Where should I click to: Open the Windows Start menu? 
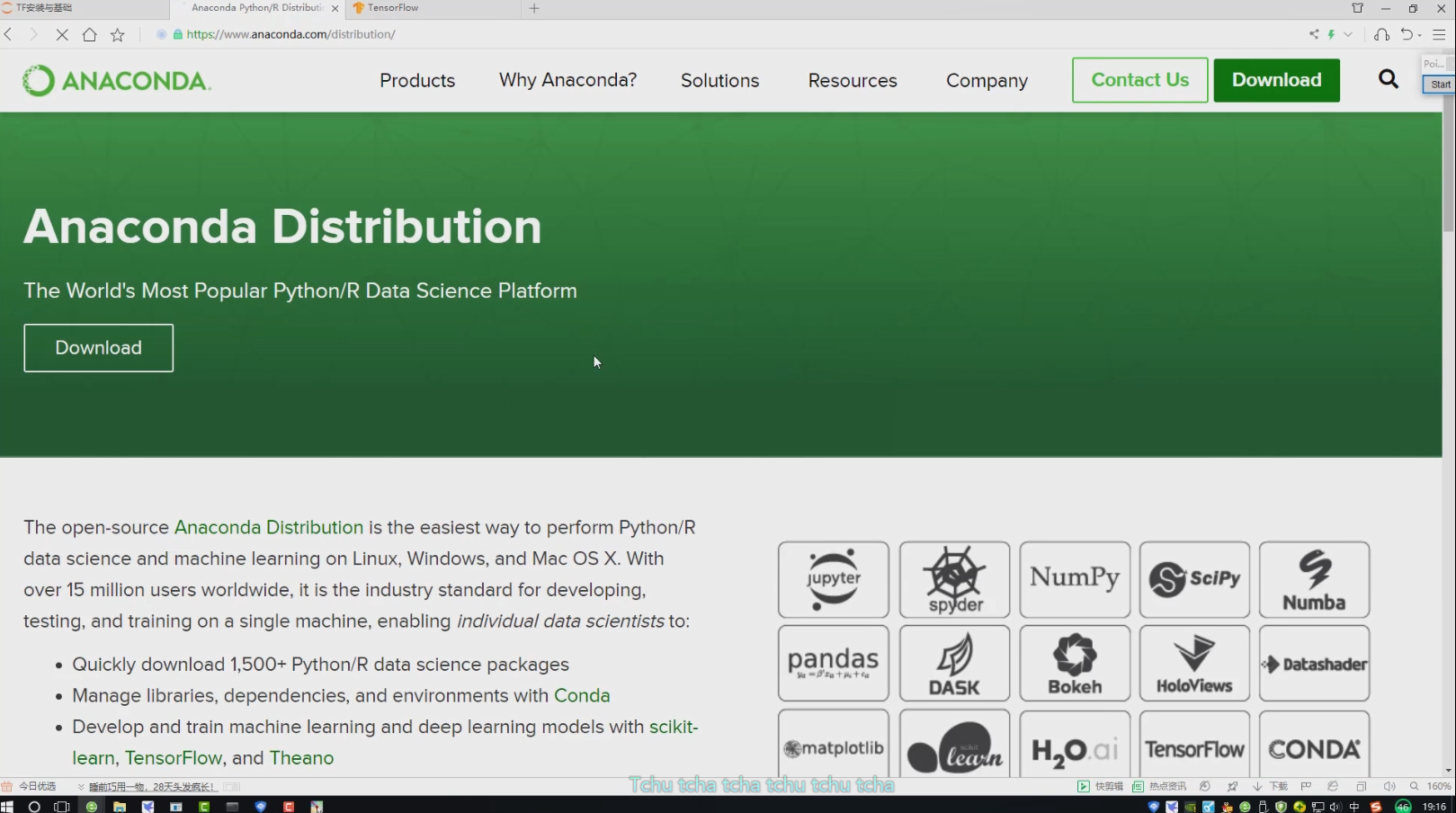8,806
